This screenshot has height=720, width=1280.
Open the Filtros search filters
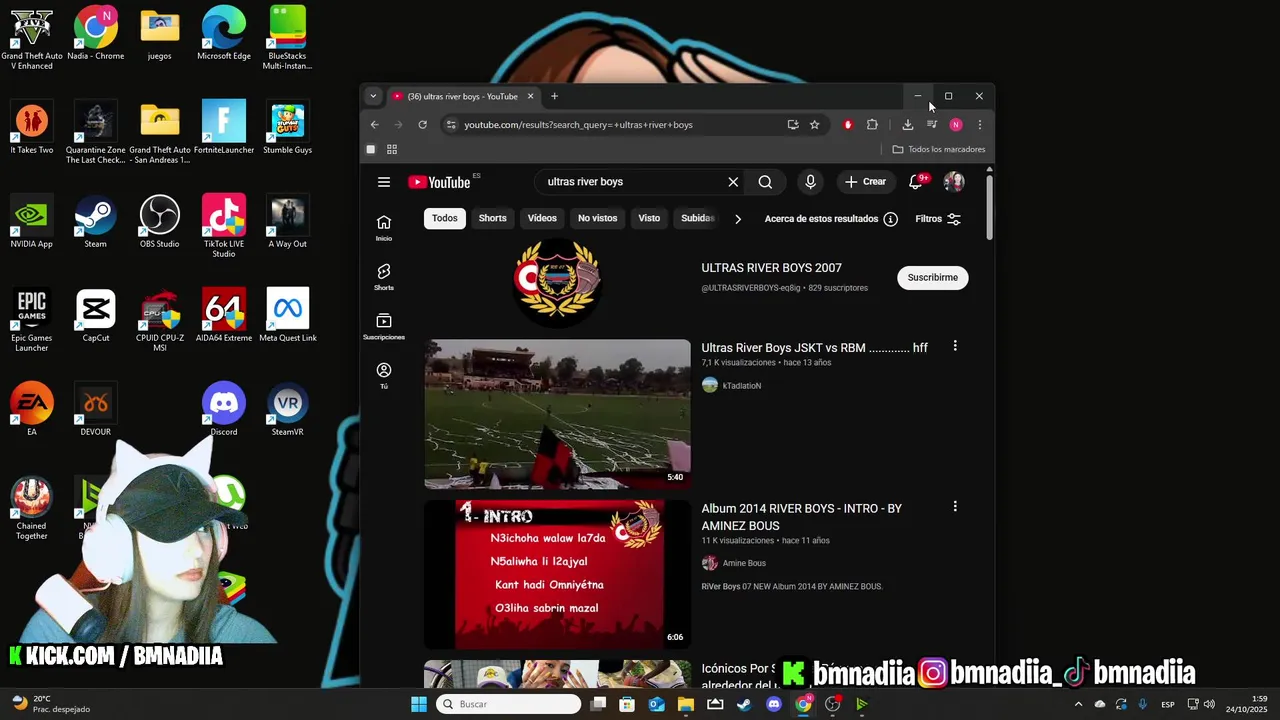pos(938,219)
